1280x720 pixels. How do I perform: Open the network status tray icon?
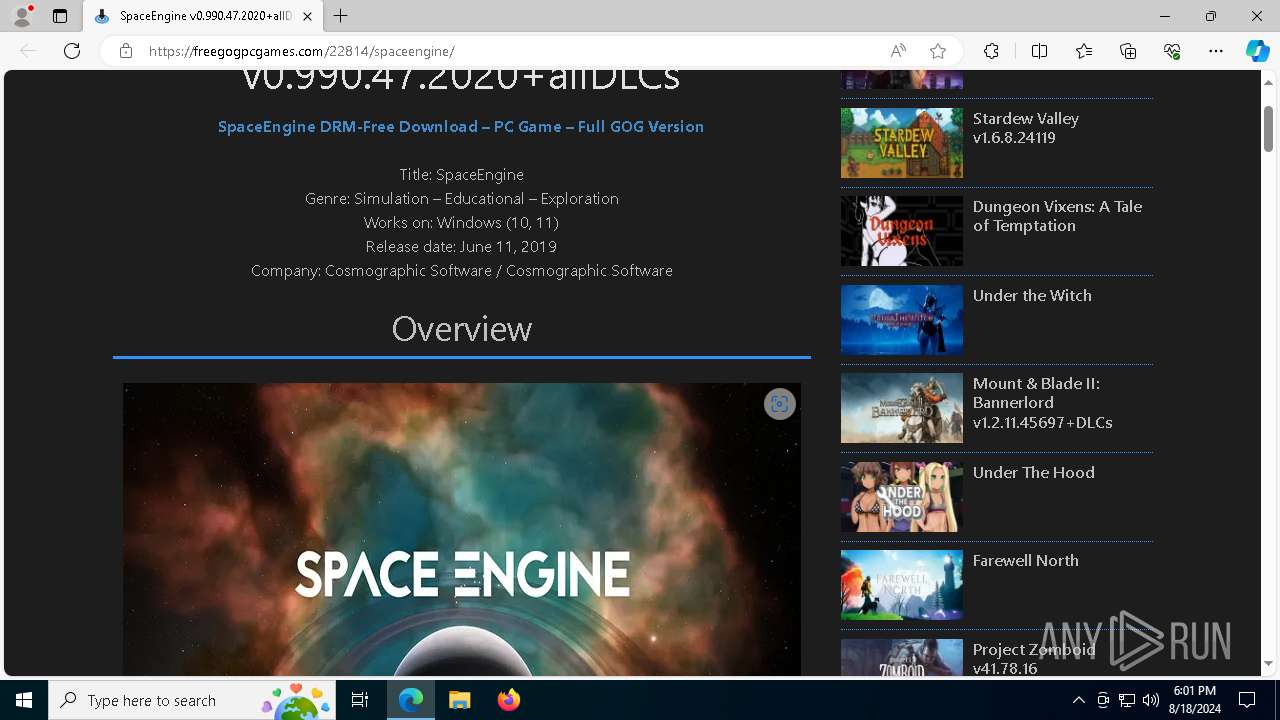[x=1127, y=700]
